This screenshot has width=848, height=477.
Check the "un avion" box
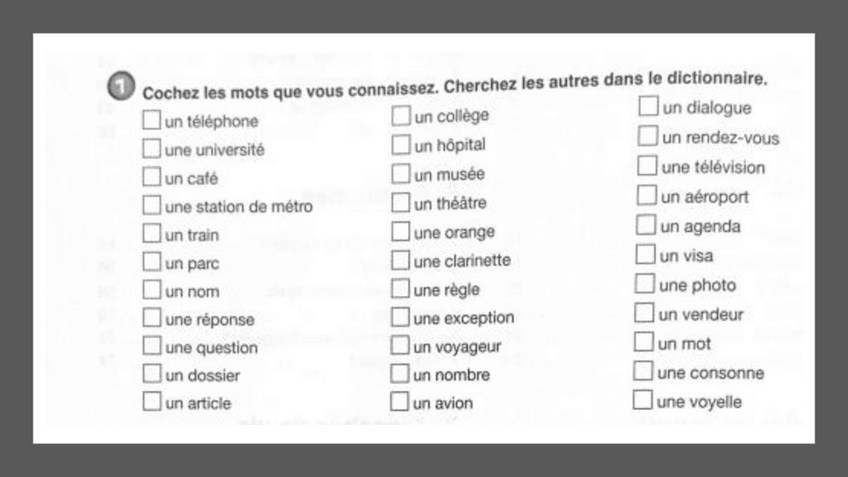400,403
